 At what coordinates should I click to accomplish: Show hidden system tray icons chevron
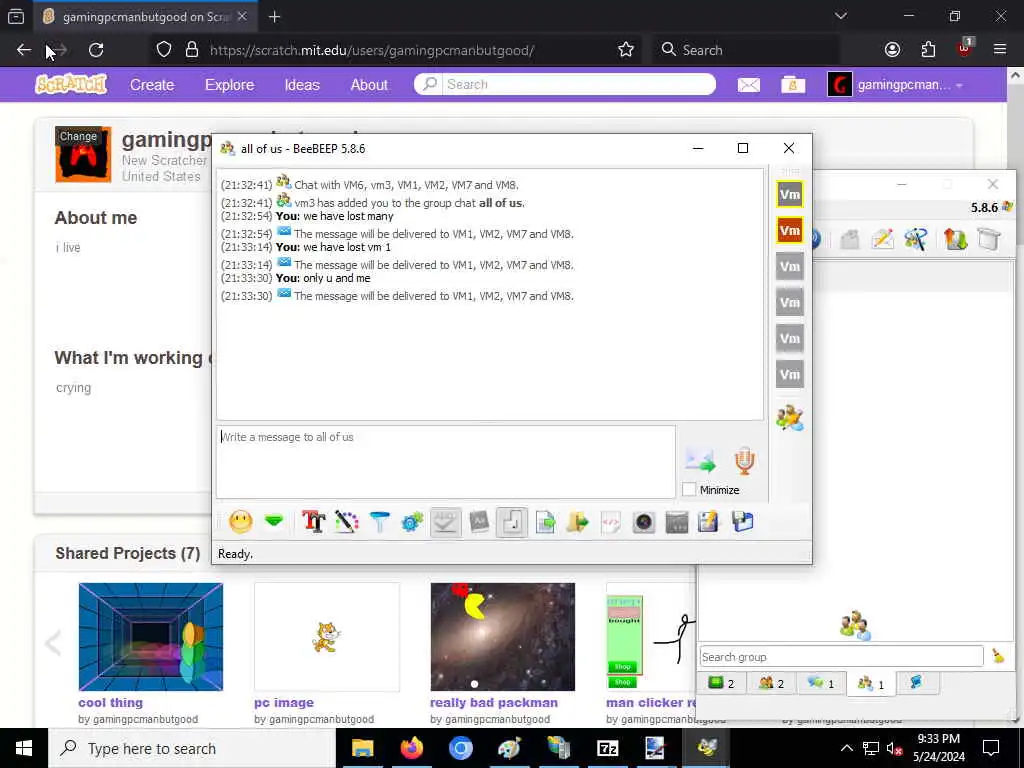[846, 748]
